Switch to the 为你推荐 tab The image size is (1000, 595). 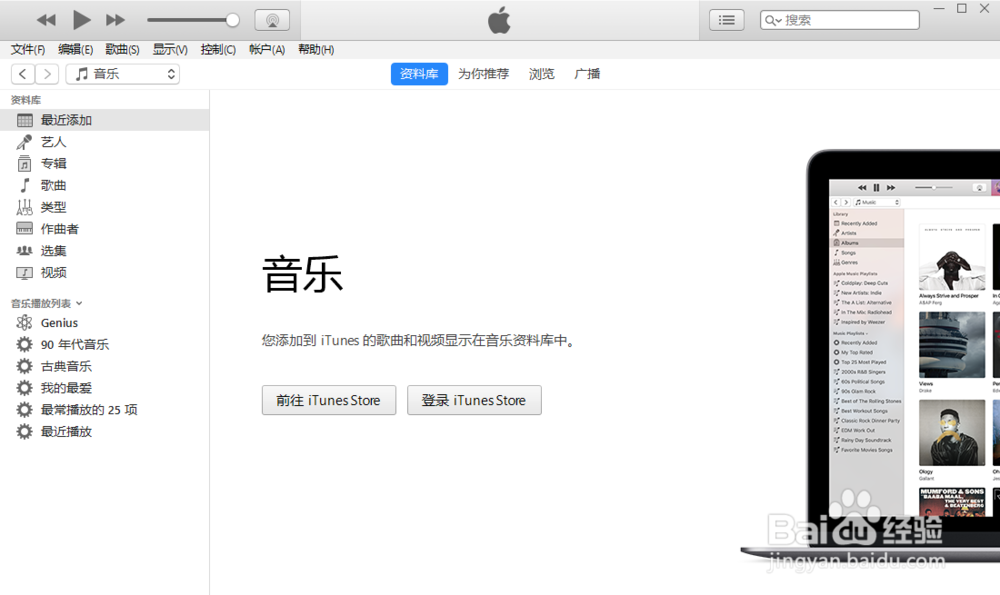483,74
